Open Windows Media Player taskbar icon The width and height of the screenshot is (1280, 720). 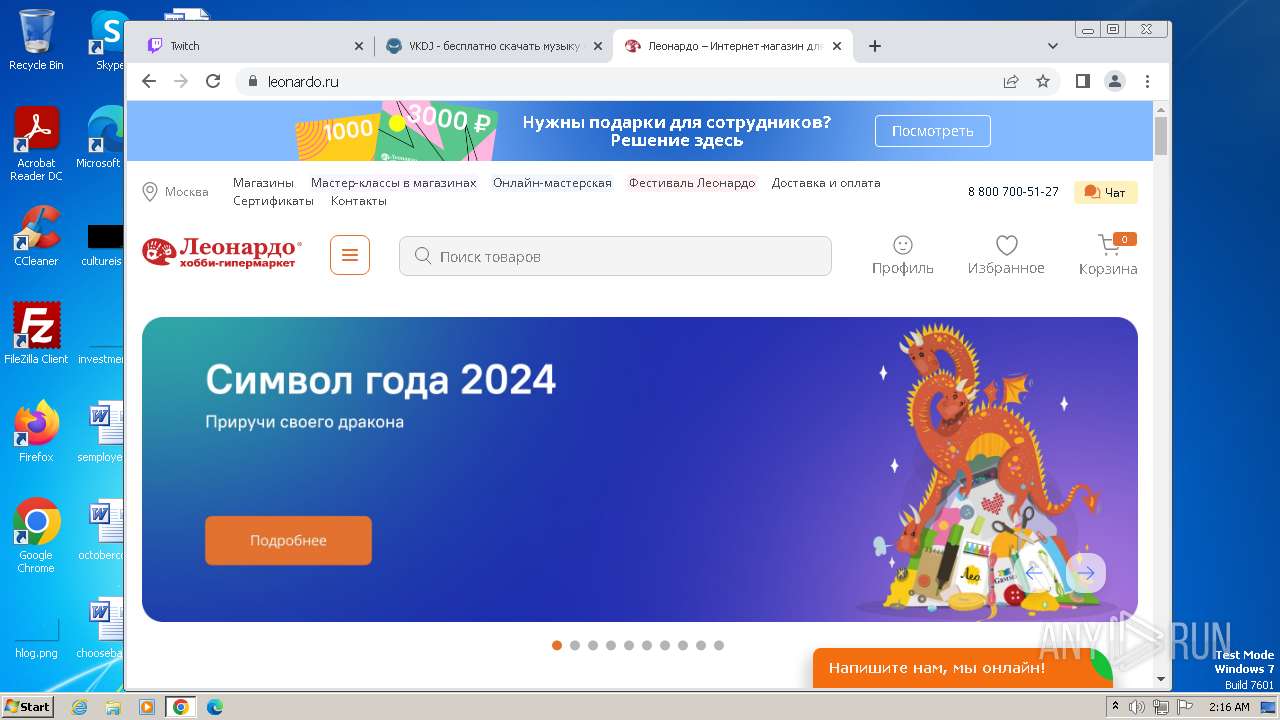[147, 707]
